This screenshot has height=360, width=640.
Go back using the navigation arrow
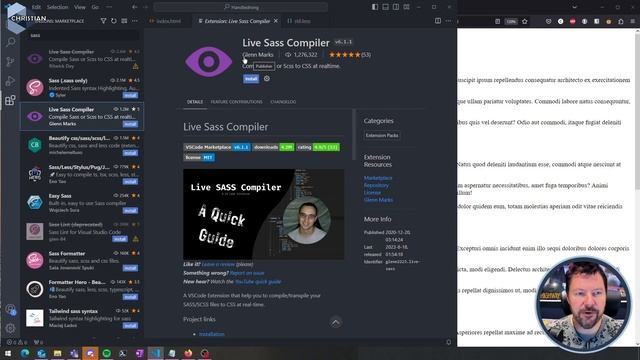pos(135,7)
